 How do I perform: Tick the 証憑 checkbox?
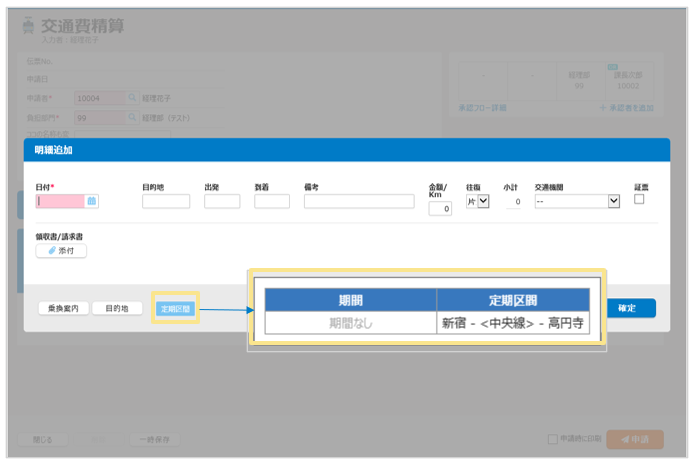639,199
